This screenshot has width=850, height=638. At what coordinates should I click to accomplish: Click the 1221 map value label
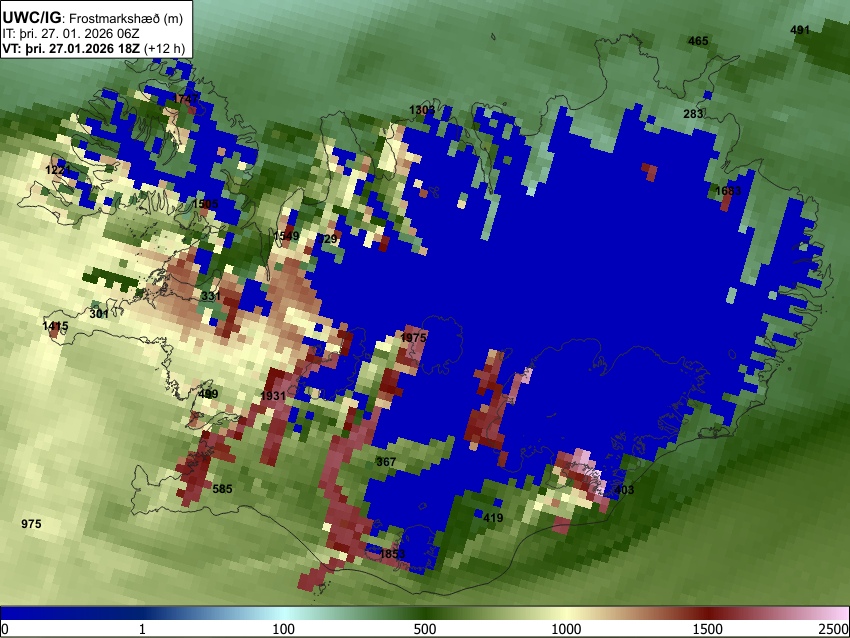[x=58, y=170]
